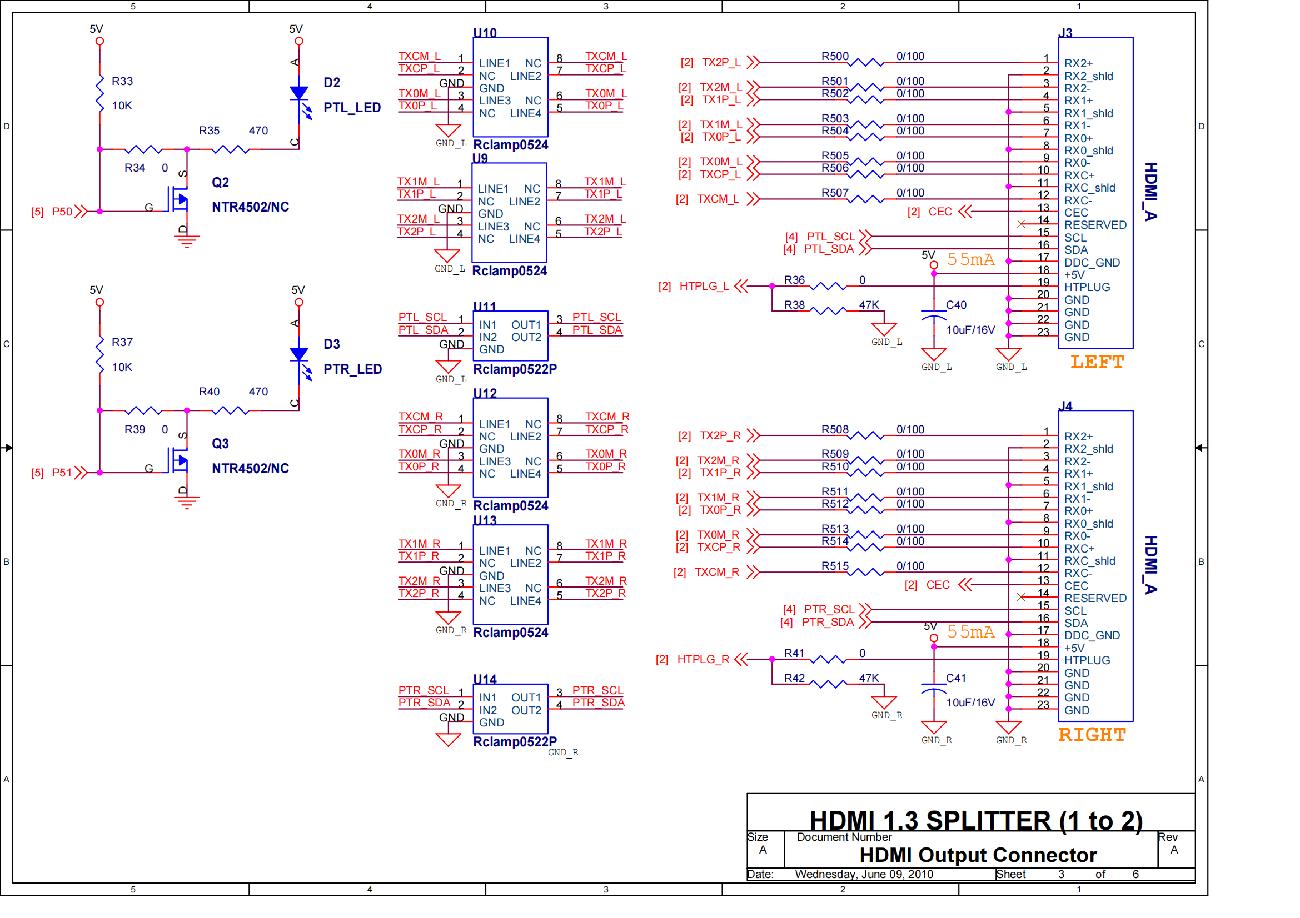Click the Q2 MOSFET transistor symbol
This screenshot has width=1300, height=918.
(x=180, y=199)
